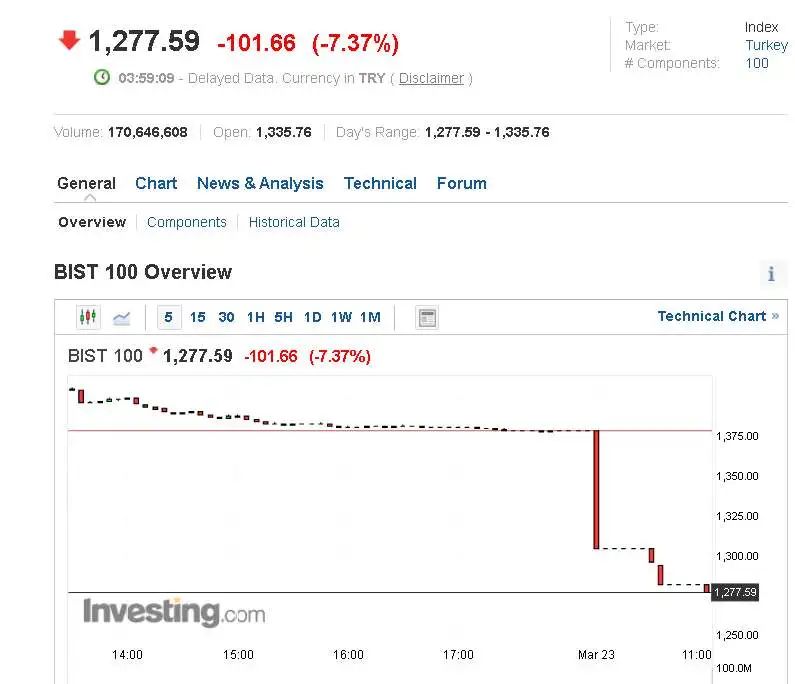This screenshot has width=795, height=684.
Task: Click the Turkey market link
Action: tap(766, 45)
